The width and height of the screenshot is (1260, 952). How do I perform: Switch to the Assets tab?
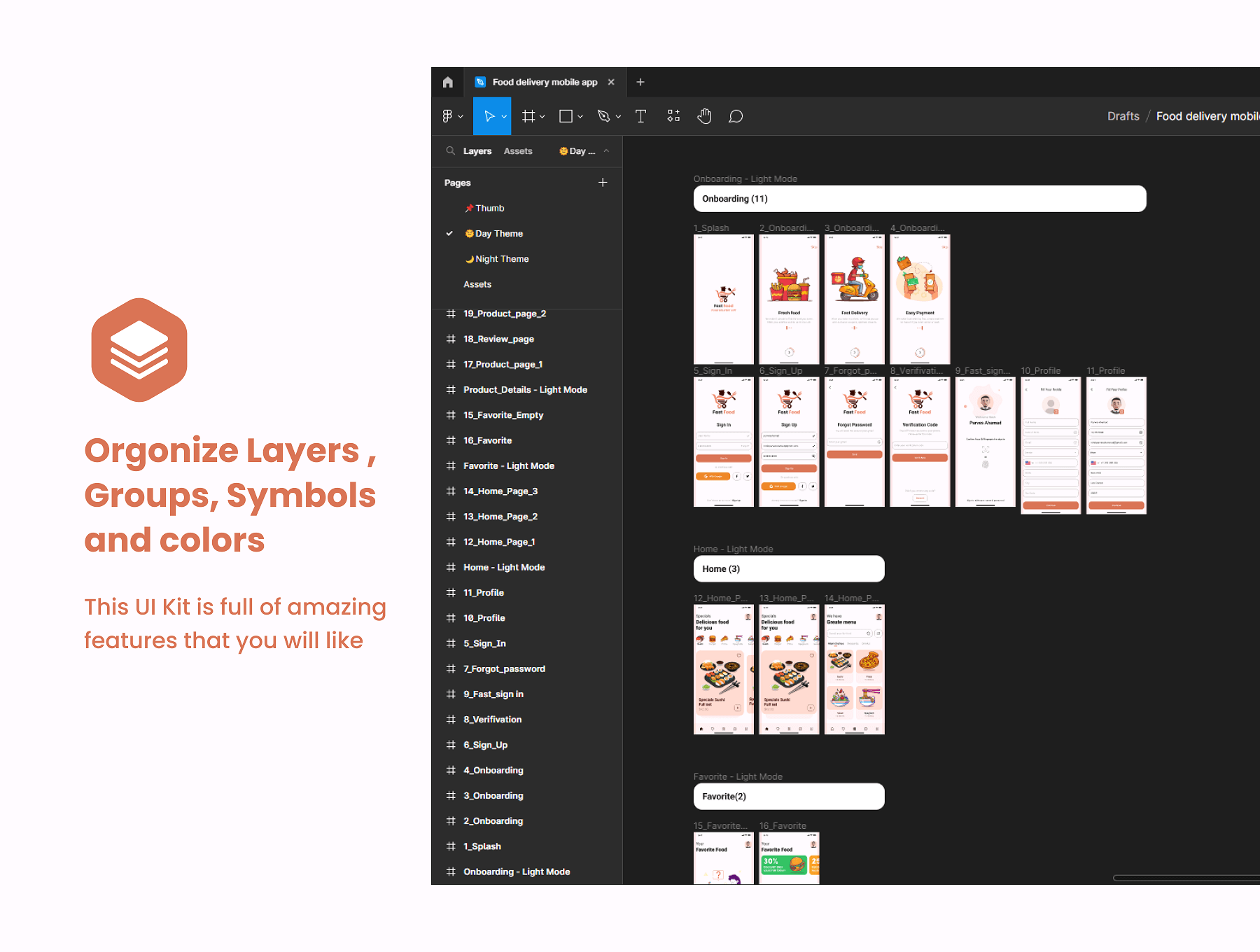point(517,151)
